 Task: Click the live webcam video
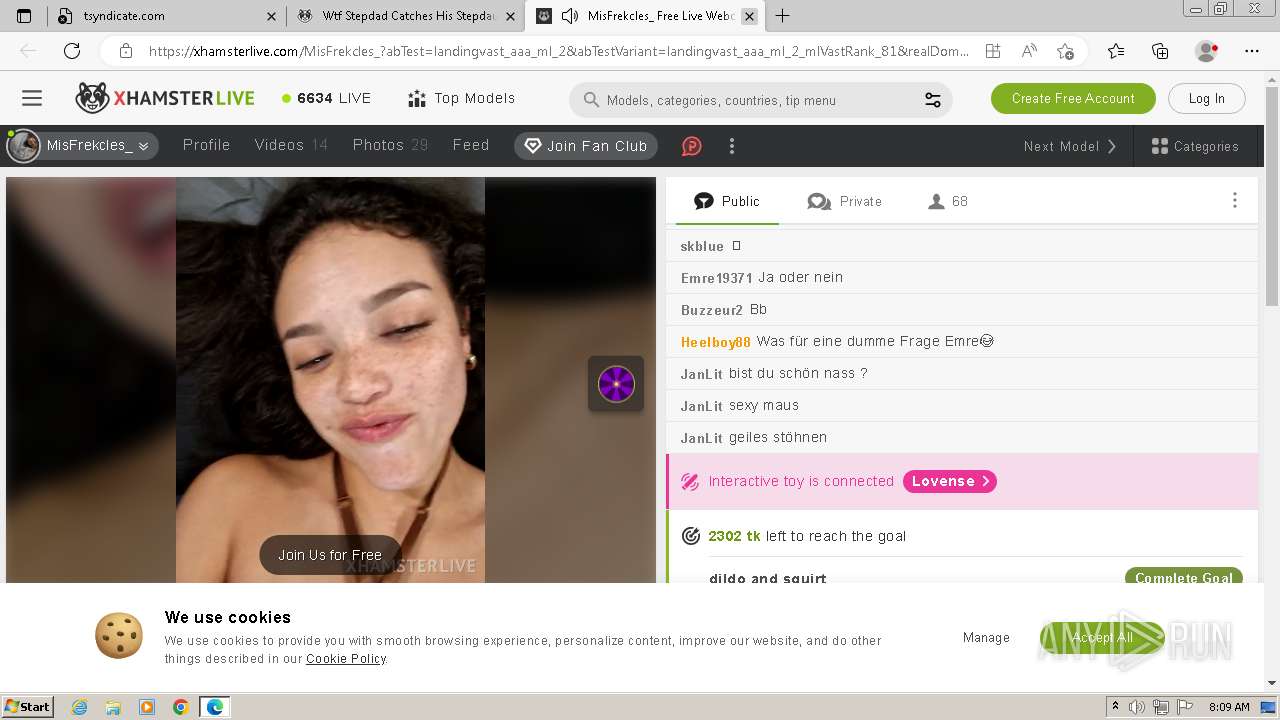tap(330, 380)
